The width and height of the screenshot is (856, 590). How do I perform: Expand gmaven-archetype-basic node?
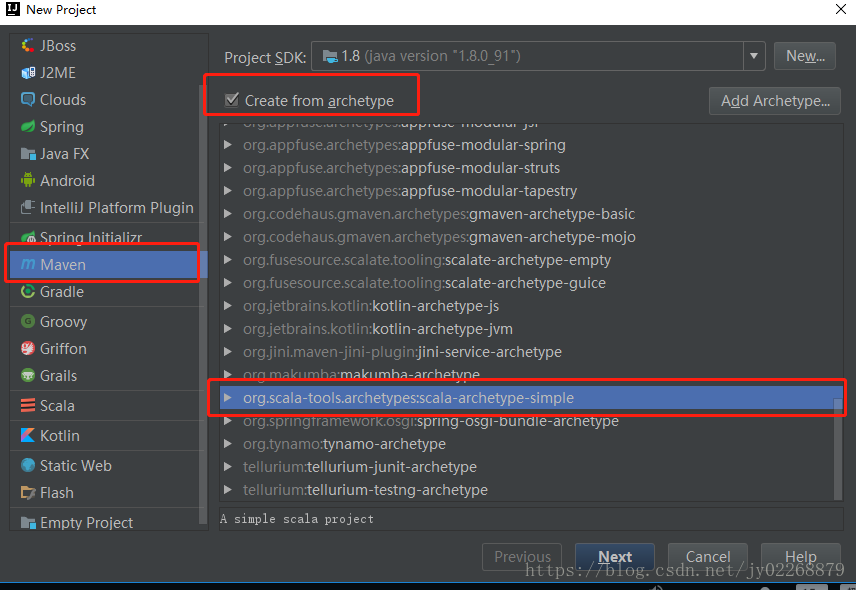pos(228,213)
